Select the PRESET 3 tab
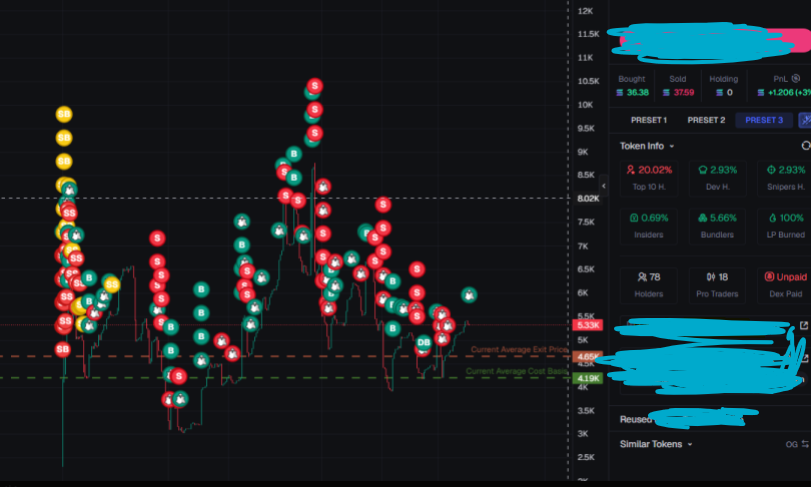This screenshot has width=811, height=487. pos(764,120)
